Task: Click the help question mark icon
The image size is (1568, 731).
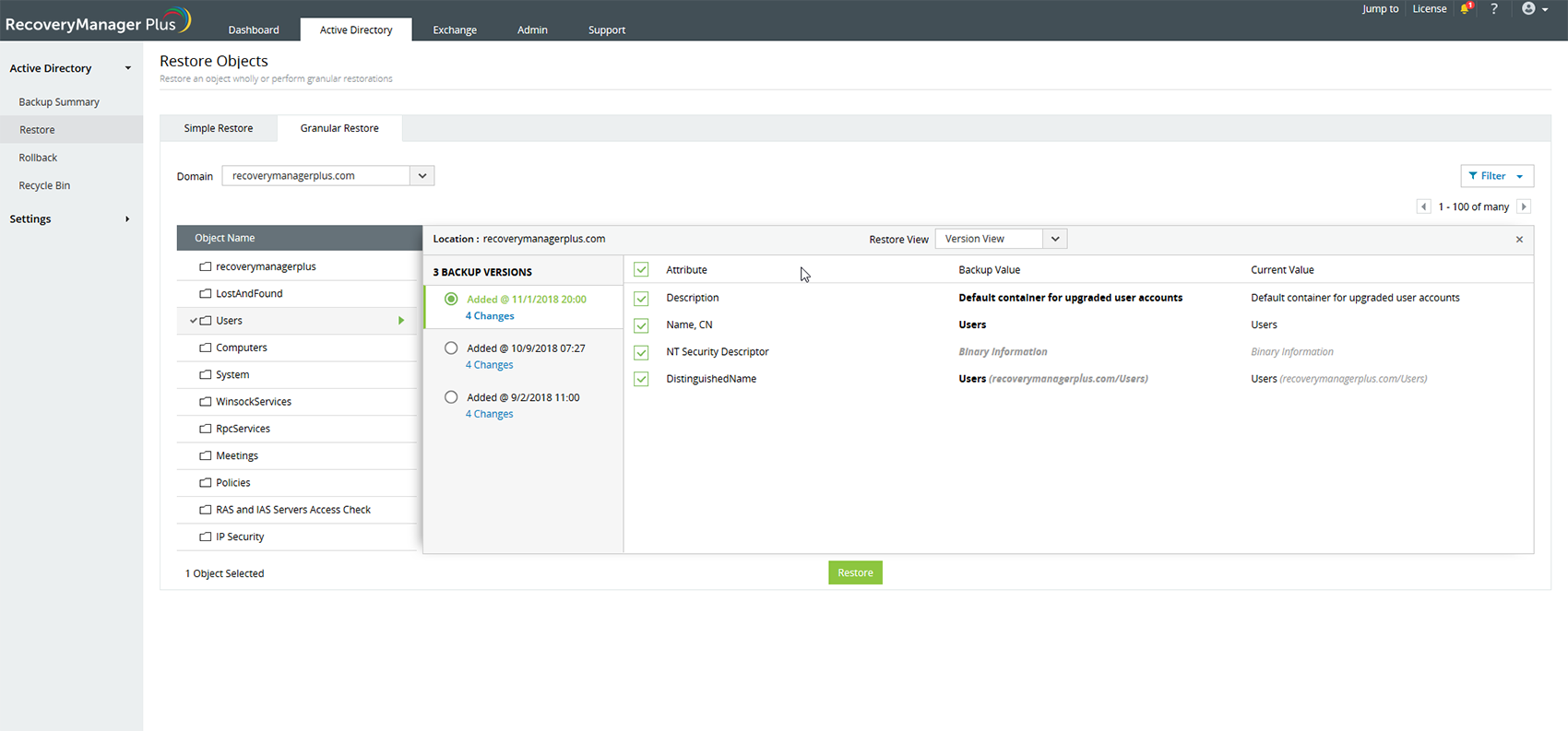Action: coord(1494,8)
